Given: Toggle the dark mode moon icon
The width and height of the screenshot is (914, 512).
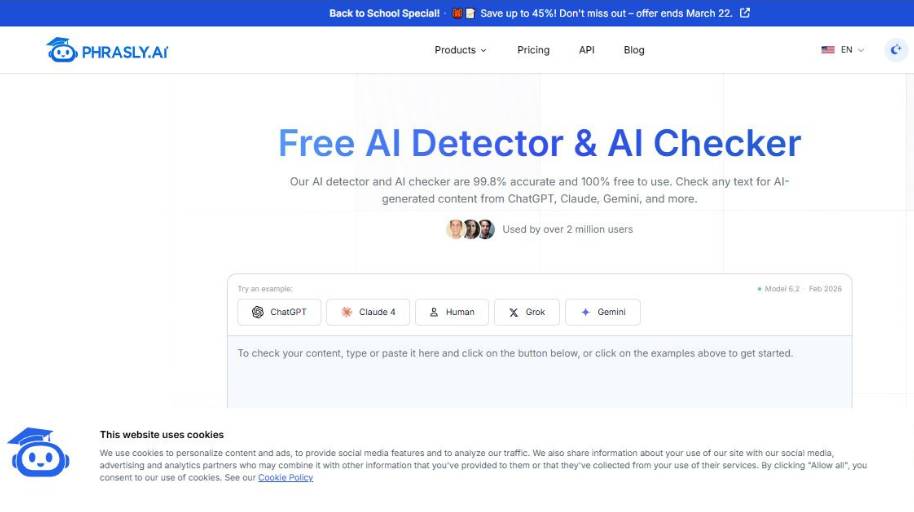Looking at the screenshot, I should [x=896, y=50].
